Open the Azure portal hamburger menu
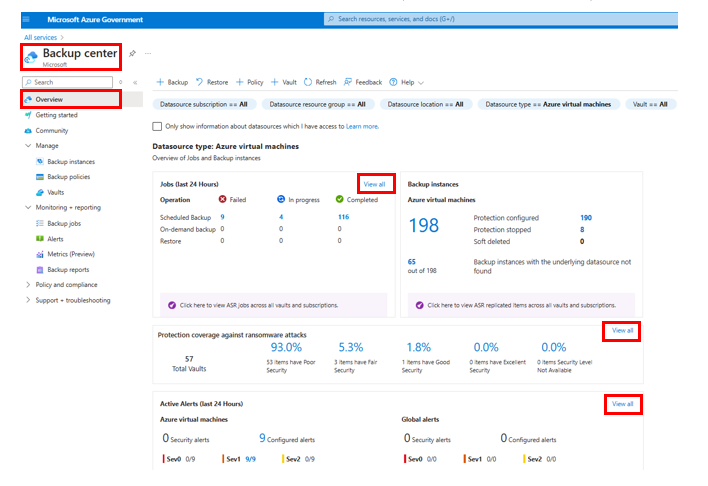 [x=26, y=19]
